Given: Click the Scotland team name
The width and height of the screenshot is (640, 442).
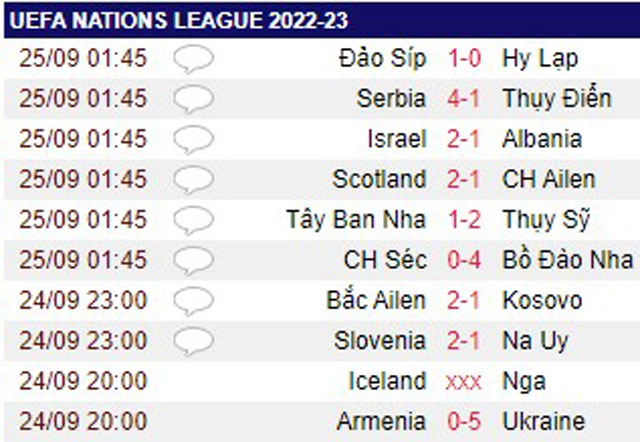Looking at the screenshot, I should pos(379,179).
